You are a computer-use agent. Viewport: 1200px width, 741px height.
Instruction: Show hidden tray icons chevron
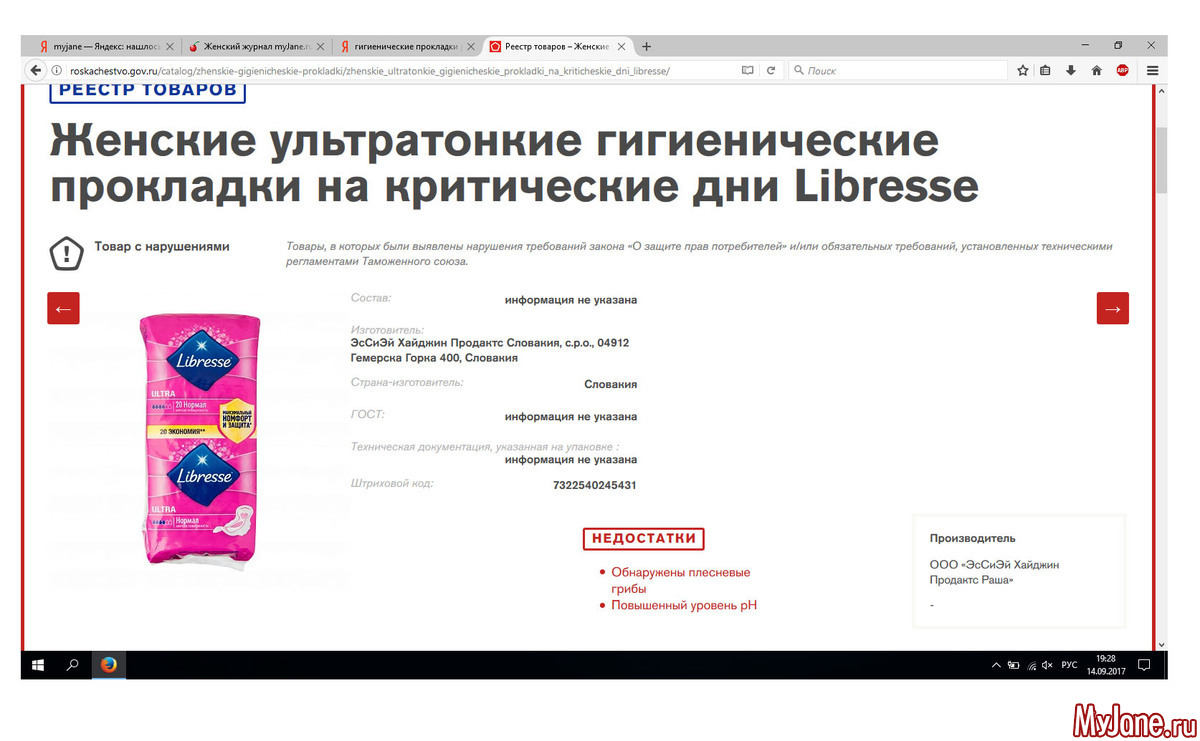(996, 665)
